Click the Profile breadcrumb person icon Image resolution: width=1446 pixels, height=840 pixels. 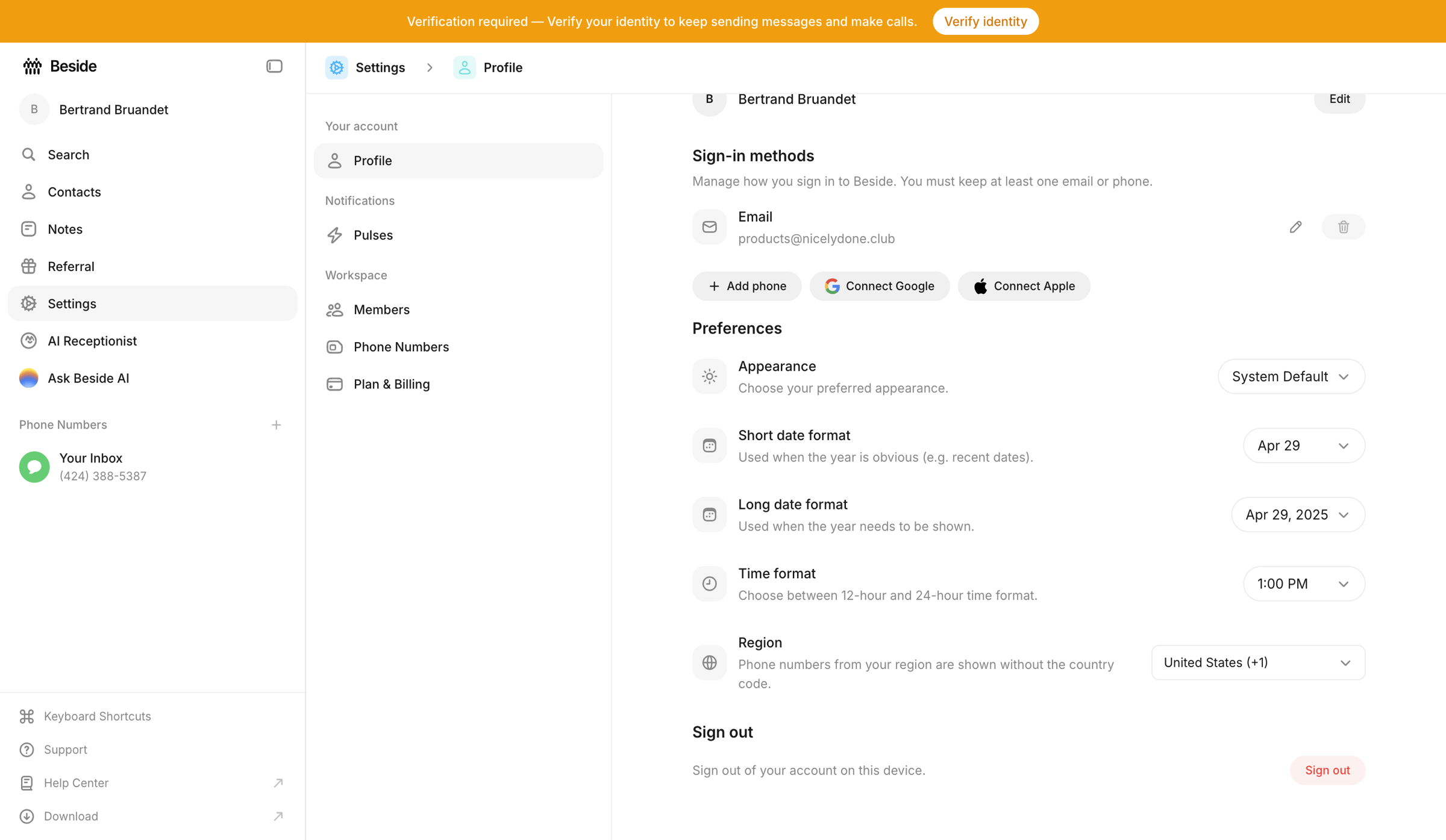coord(465,67)
